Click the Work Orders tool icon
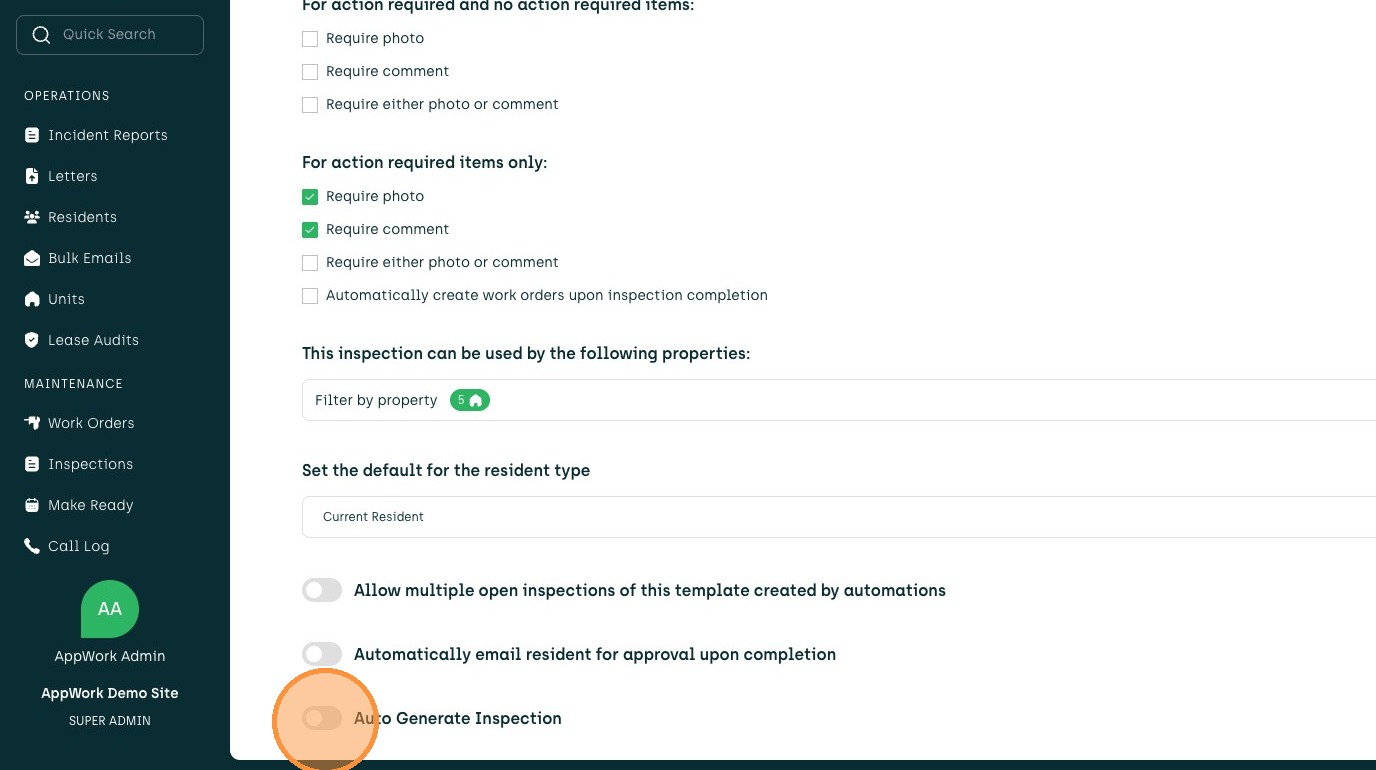 [32, 423]
